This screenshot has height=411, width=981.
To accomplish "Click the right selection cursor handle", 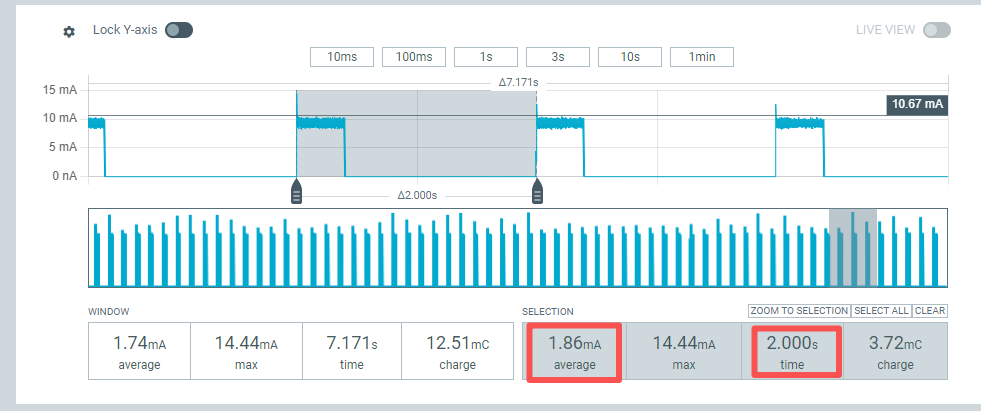I will 537,192.
